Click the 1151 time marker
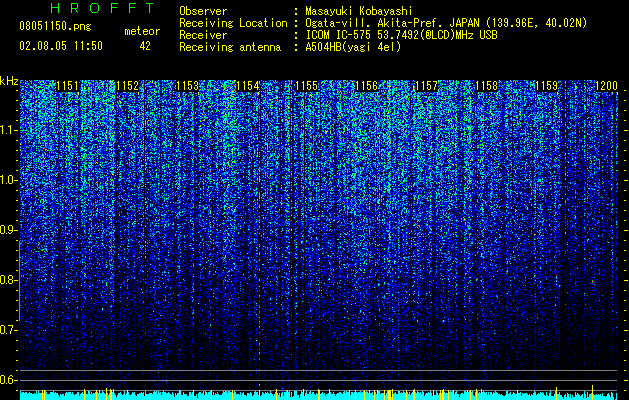This screenshot has width=629, height=400. pos(68,86)
